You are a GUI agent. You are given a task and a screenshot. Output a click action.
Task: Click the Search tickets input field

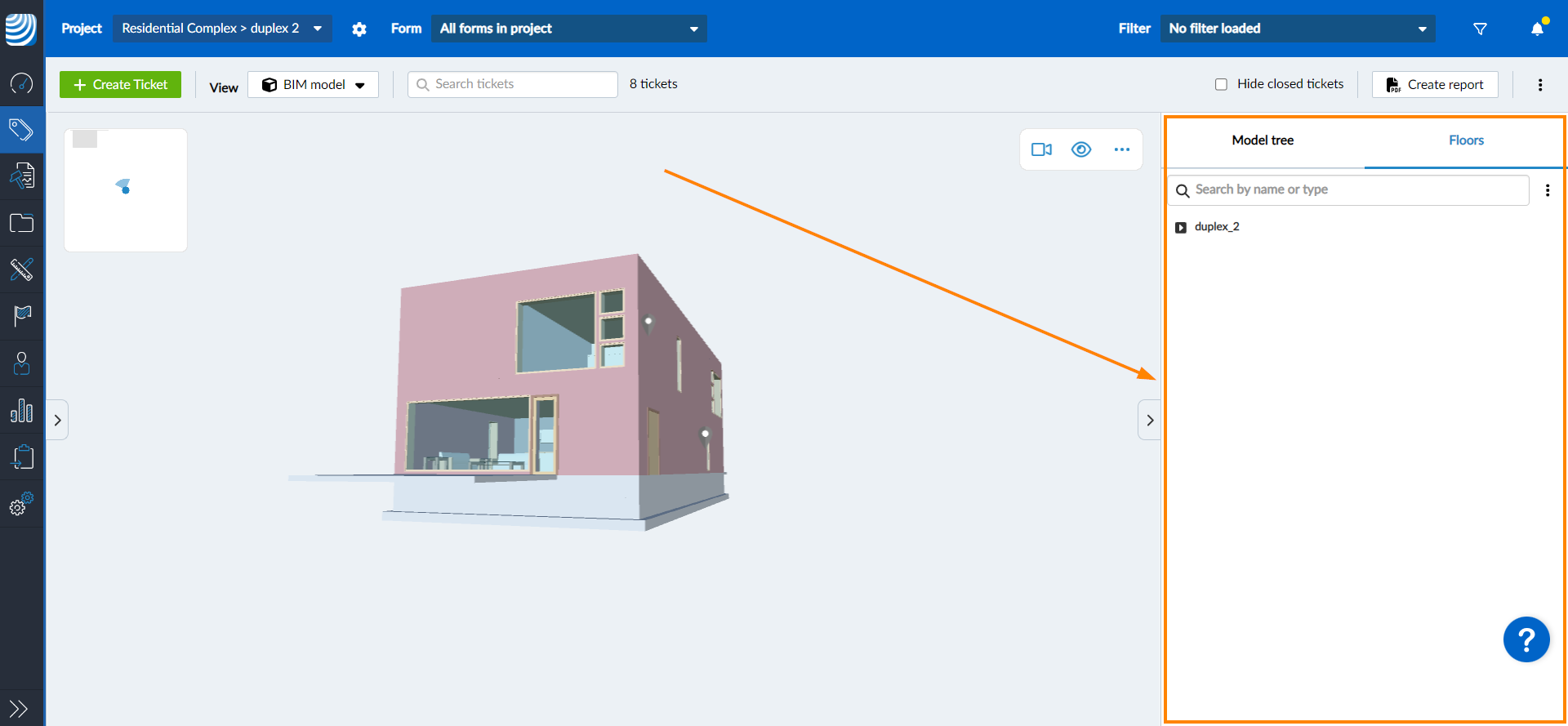pyautogui.click(x=513, y=84)
